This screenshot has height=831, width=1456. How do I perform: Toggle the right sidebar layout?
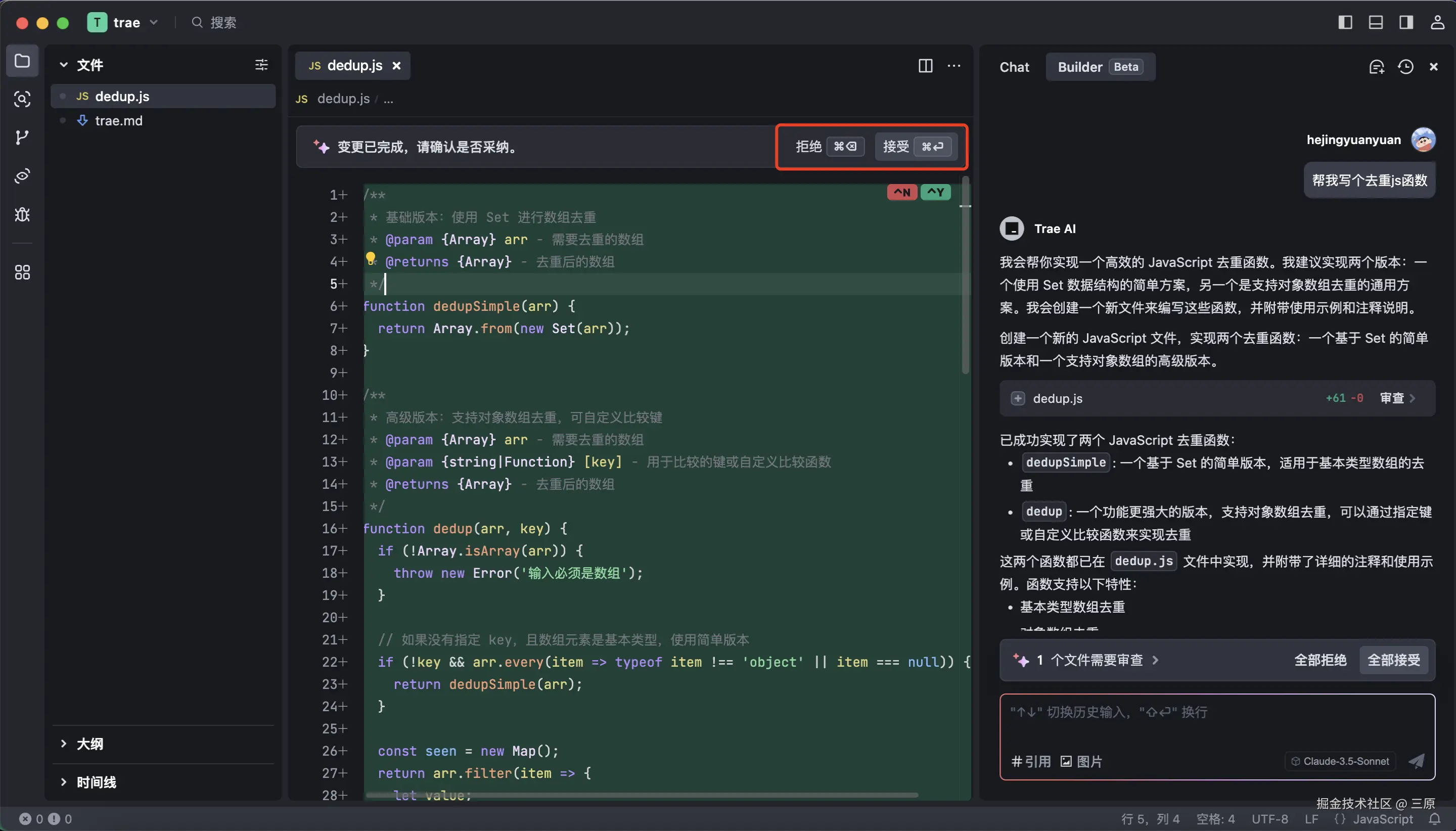click(1406, 22)
